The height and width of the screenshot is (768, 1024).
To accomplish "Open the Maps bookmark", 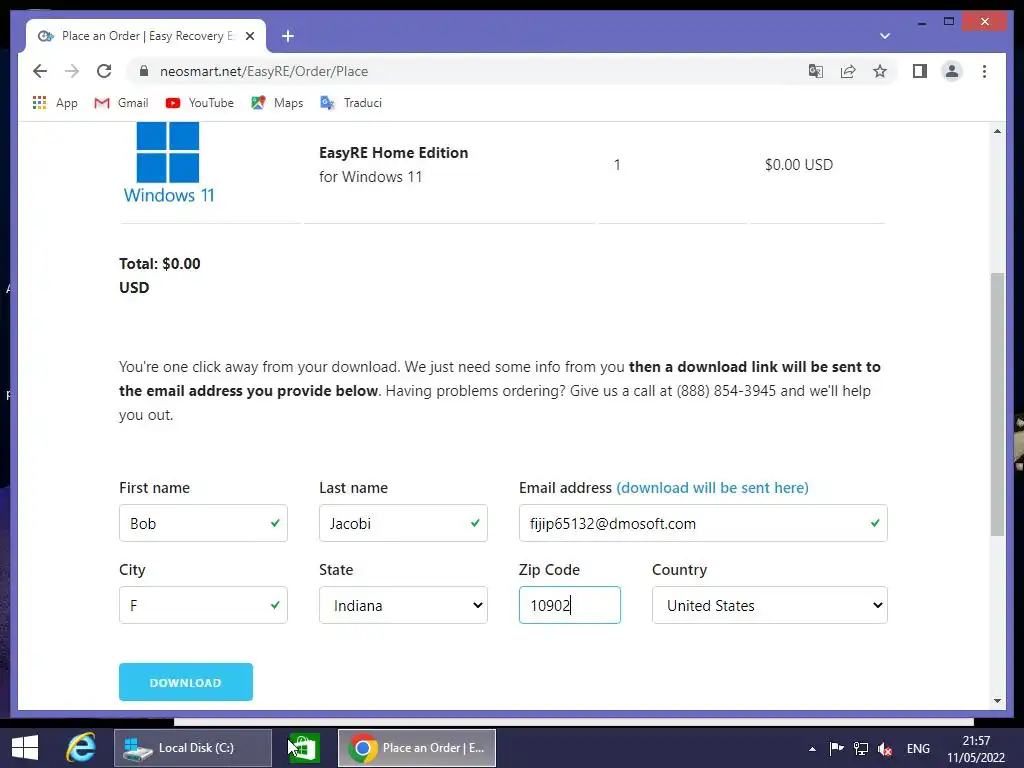I will click(278, 103).
